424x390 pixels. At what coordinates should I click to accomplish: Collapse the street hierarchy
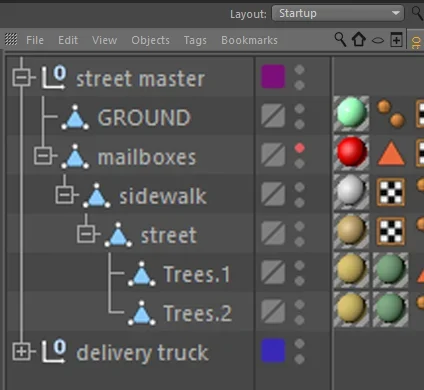click(x=86, y=234)
